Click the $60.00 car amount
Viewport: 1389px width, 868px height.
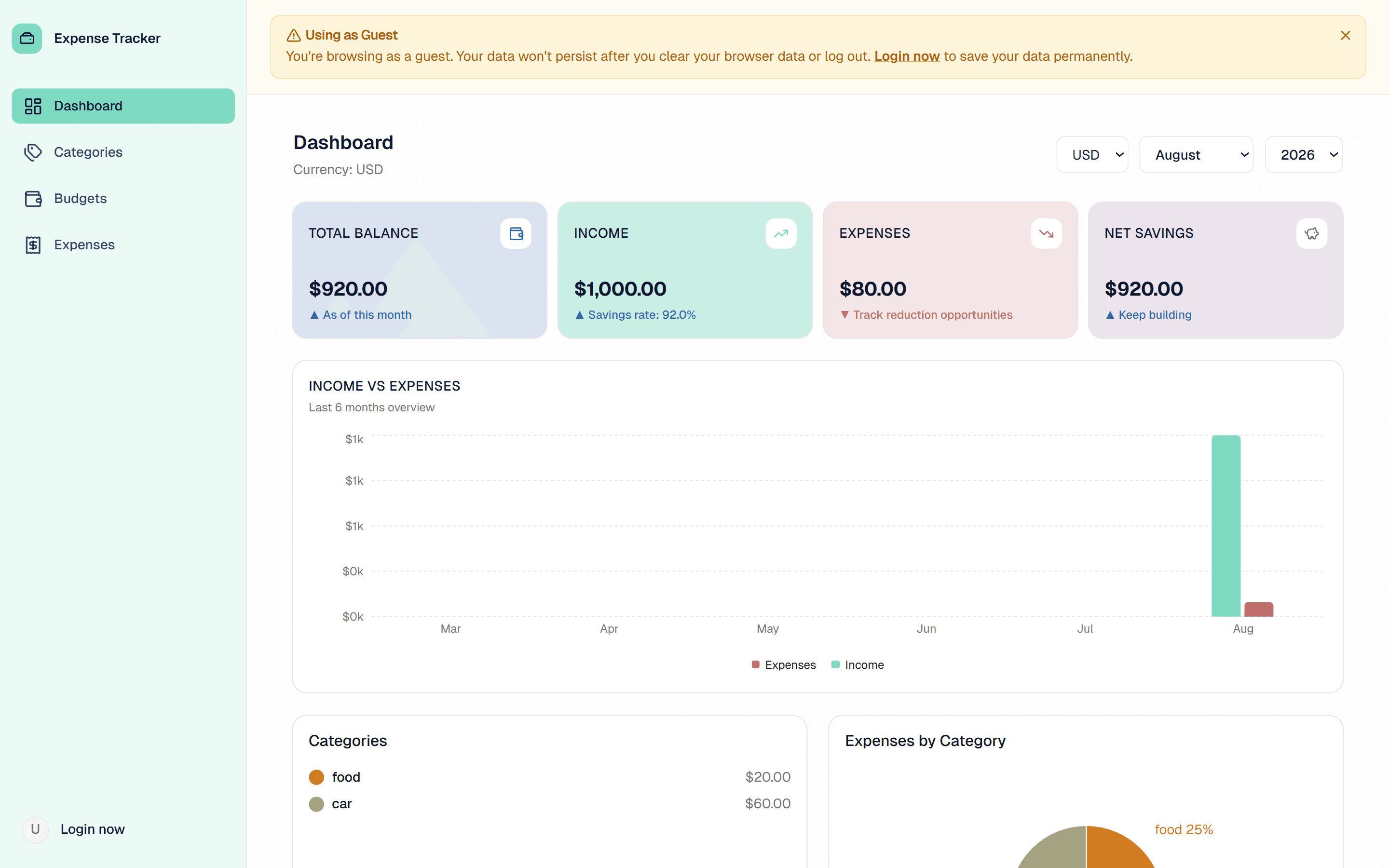click(x=767, y=804)
